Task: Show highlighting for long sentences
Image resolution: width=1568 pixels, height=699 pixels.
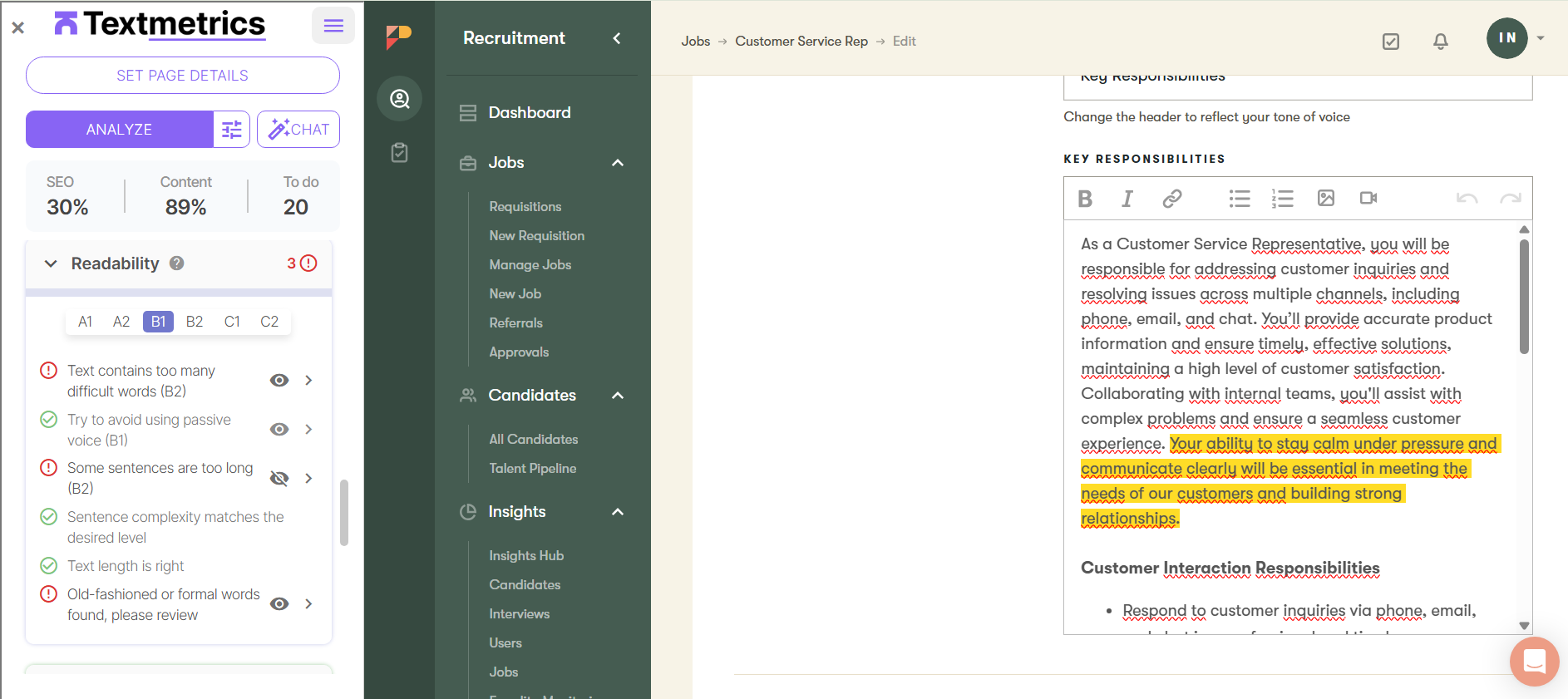Action: [279, 479]
